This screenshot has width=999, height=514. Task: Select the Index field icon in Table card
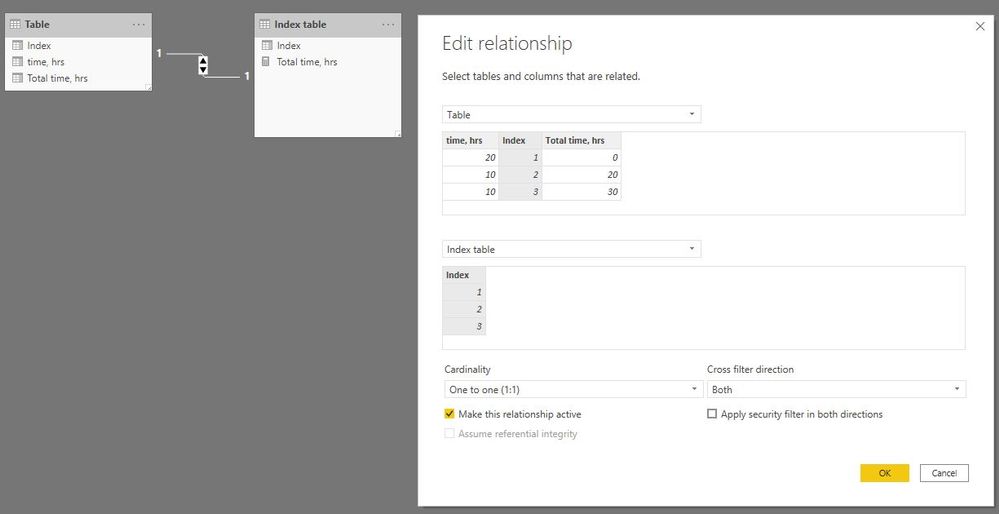point(17,46)
